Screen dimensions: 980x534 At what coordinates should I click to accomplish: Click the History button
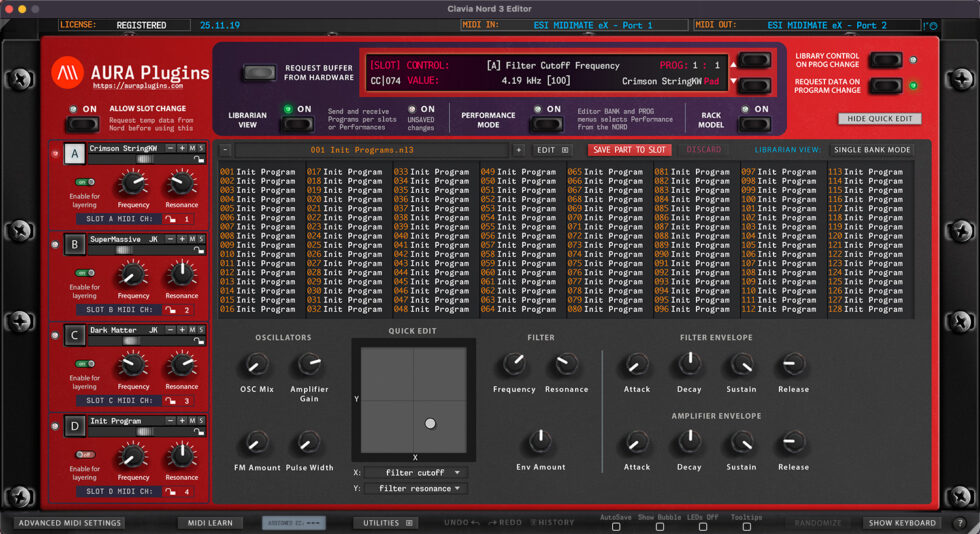pos(552,523)
